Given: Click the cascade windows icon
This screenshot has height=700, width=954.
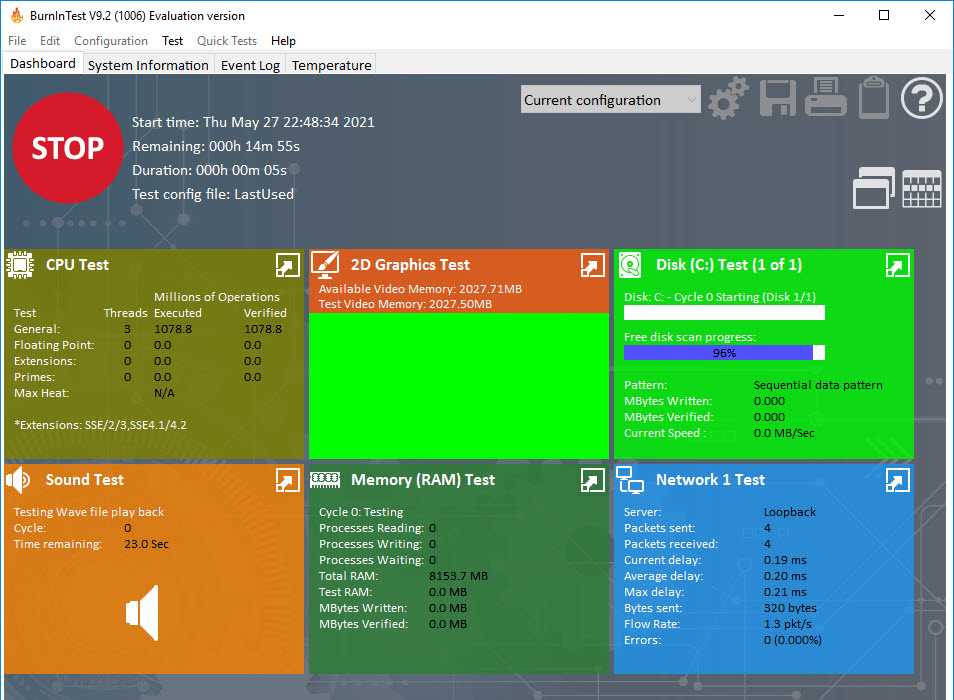Looking at the screenshot, I should (873, 188).
